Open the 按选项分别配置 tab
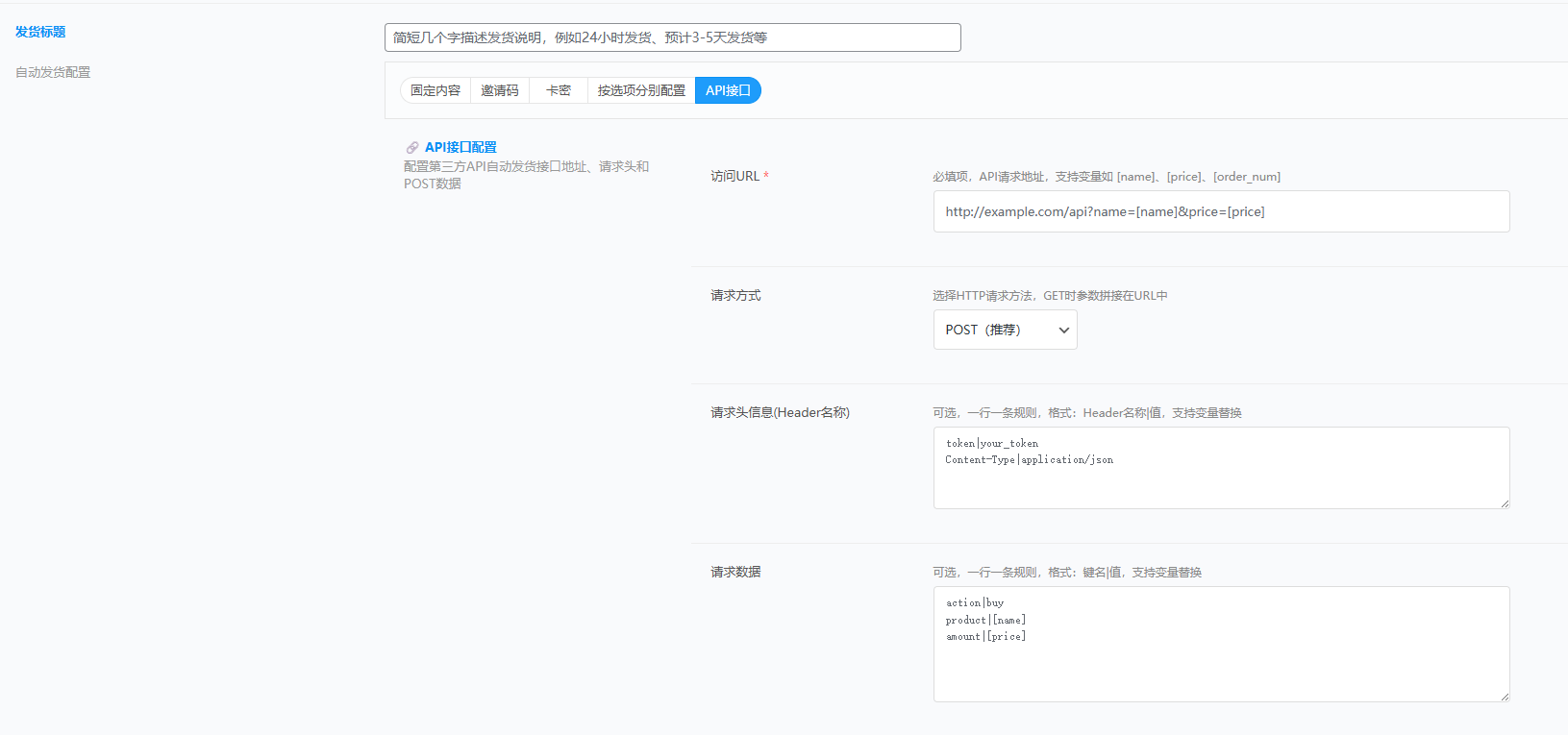Image resolution: width=1568 pixels, height=735 pixels. tap(641, 90)
